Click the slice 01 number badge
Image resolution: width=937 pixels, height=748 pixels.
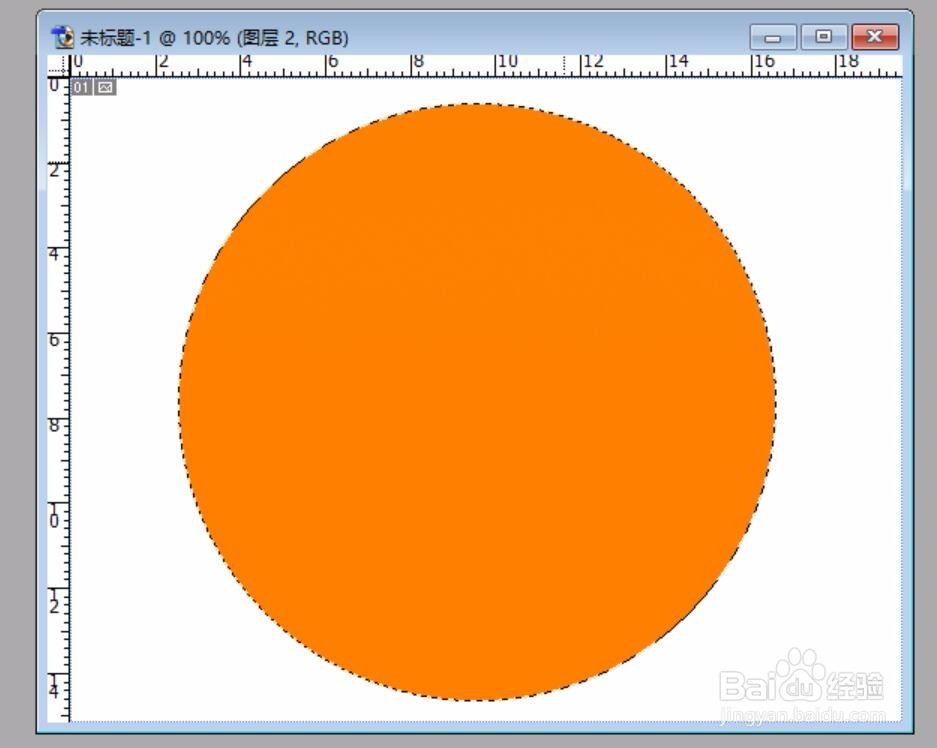(81, 88)
